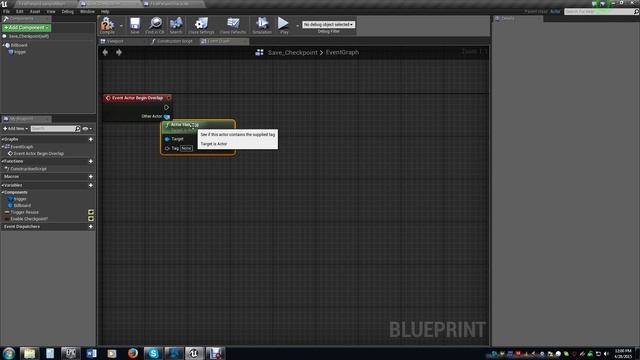Open Windows Start menu

9,353
